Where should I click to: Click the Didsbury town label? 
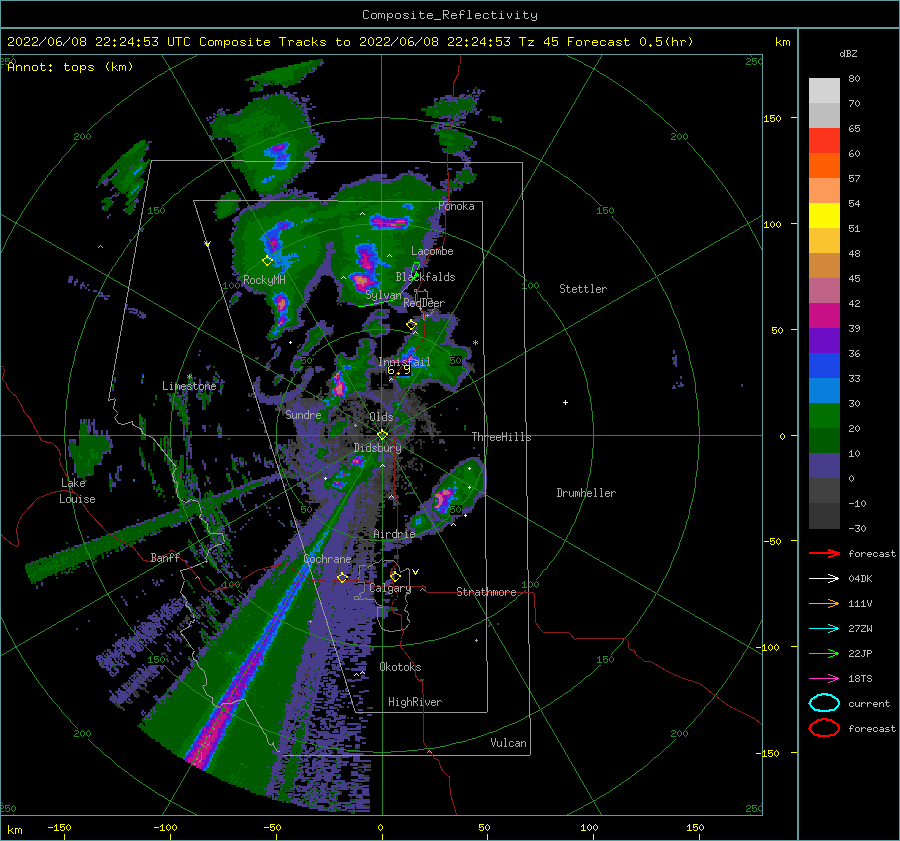click(x=378, y=448)
